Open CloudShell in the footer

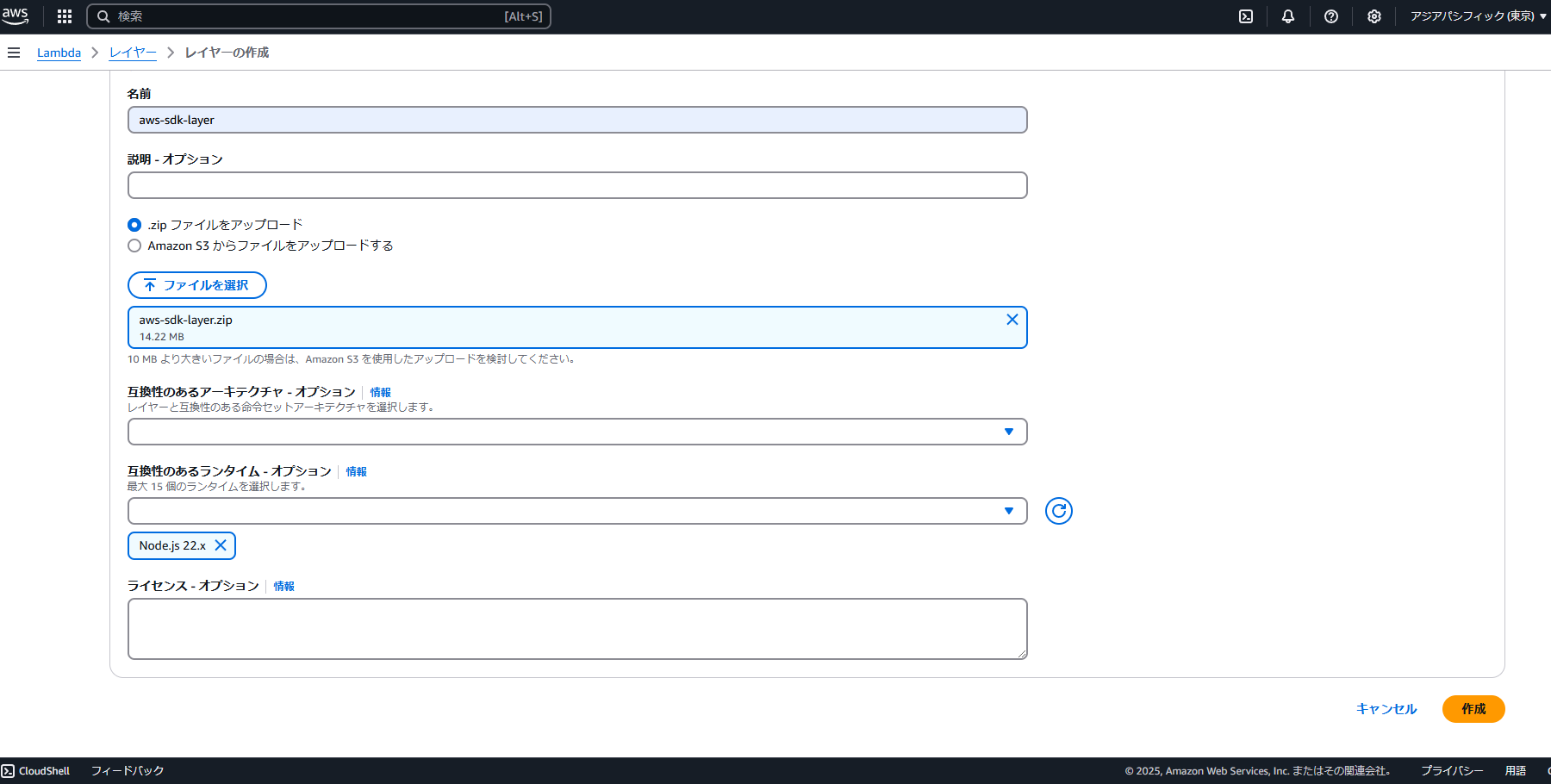[36, 771]
